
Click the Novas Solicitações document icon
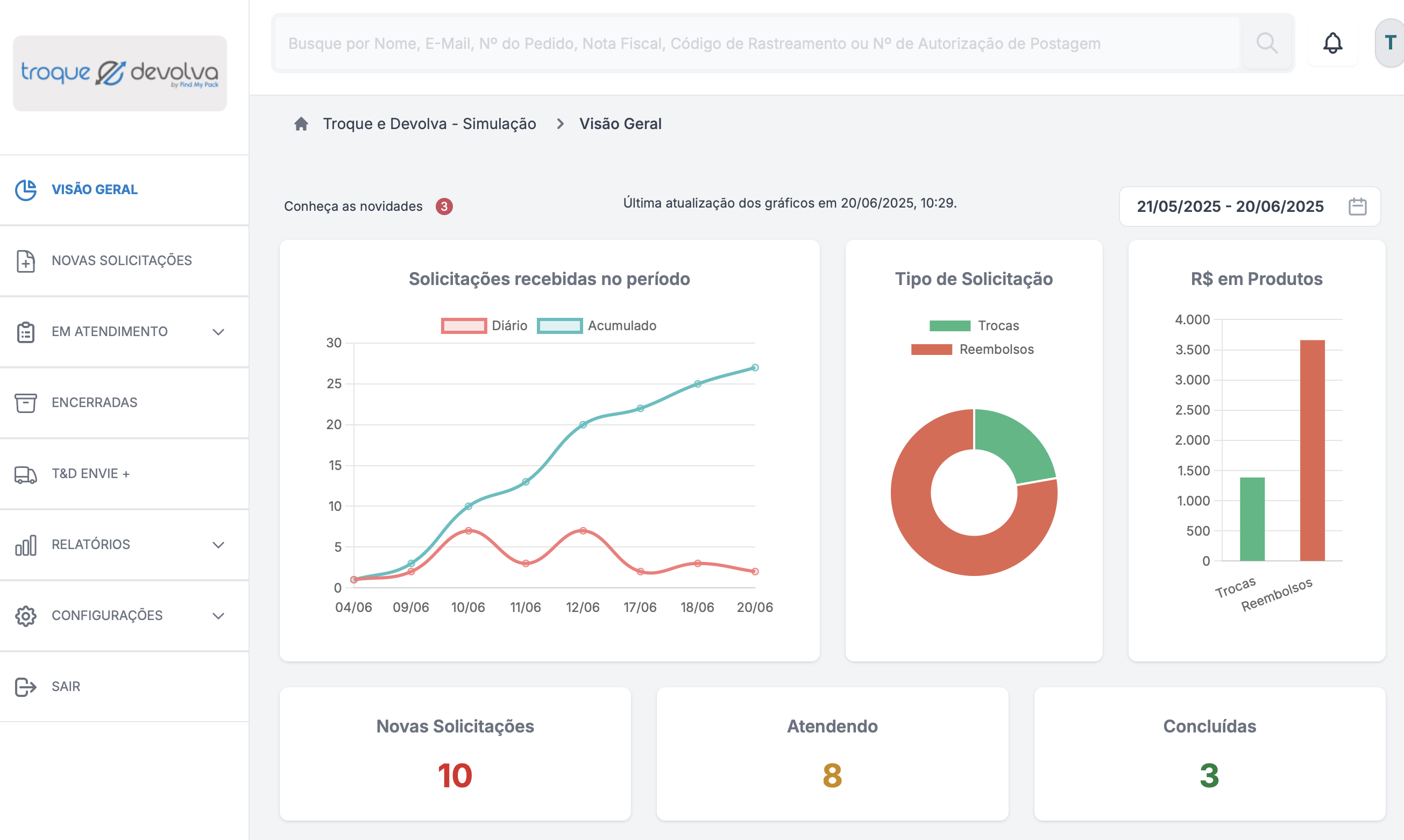[25, 261]
